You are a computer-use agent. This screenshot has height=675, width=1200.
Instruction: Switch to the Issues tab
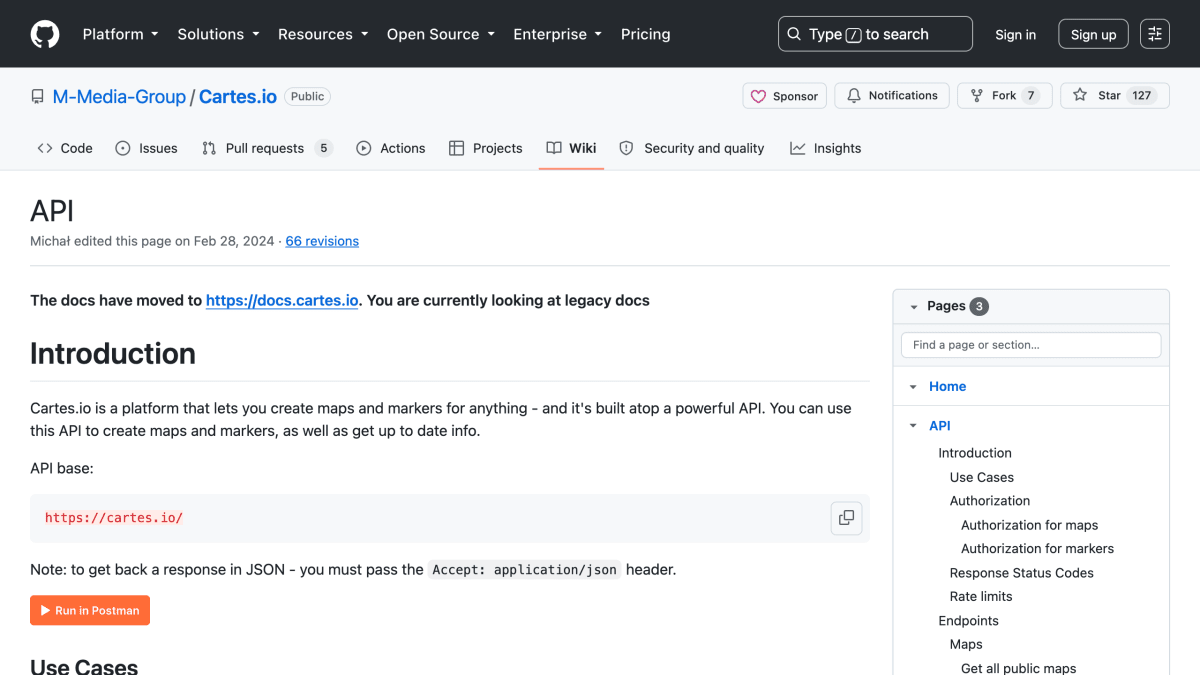click(146, 148)
